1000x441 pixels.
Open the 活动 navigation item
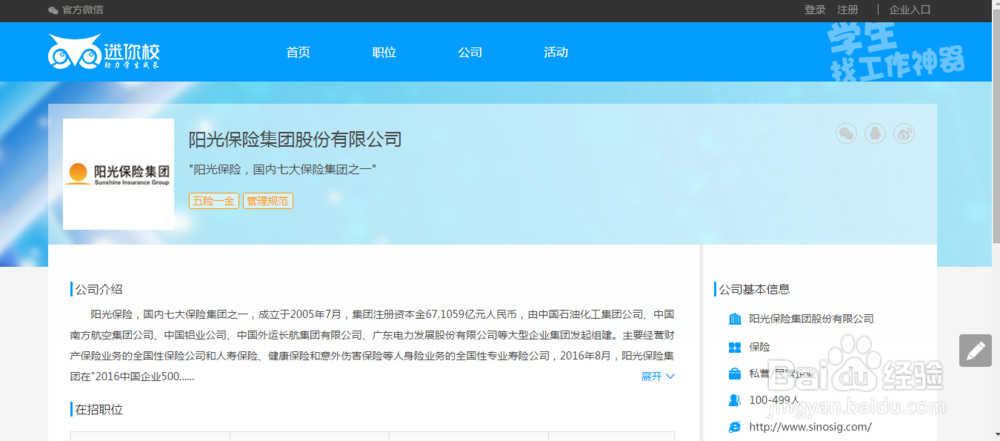pyautogui.click(x=555, y=52)
